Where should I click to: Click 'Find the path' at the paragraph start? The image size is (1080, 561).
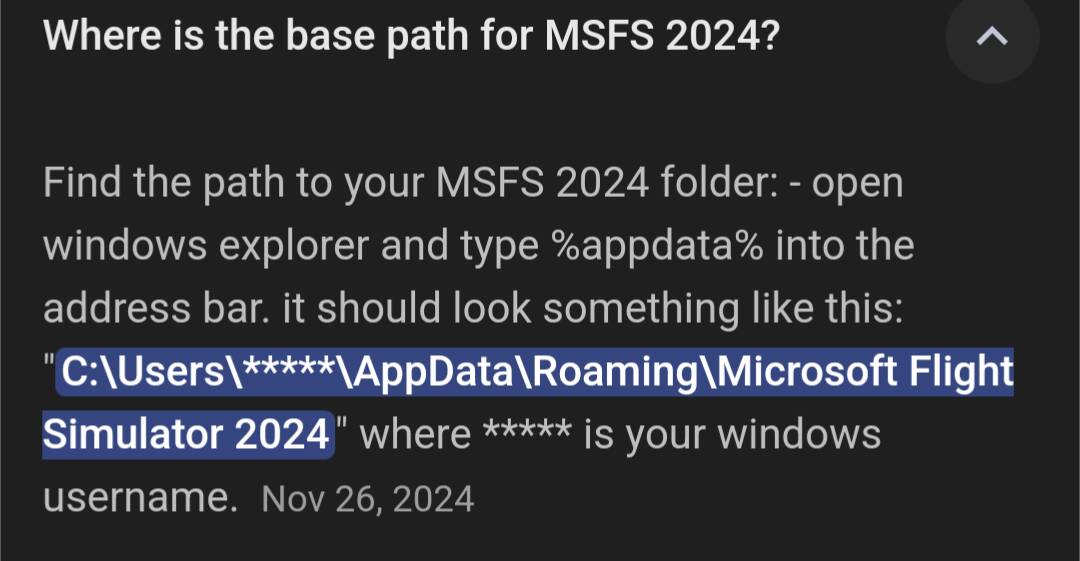pyautogui.click(x=164, y=183)
